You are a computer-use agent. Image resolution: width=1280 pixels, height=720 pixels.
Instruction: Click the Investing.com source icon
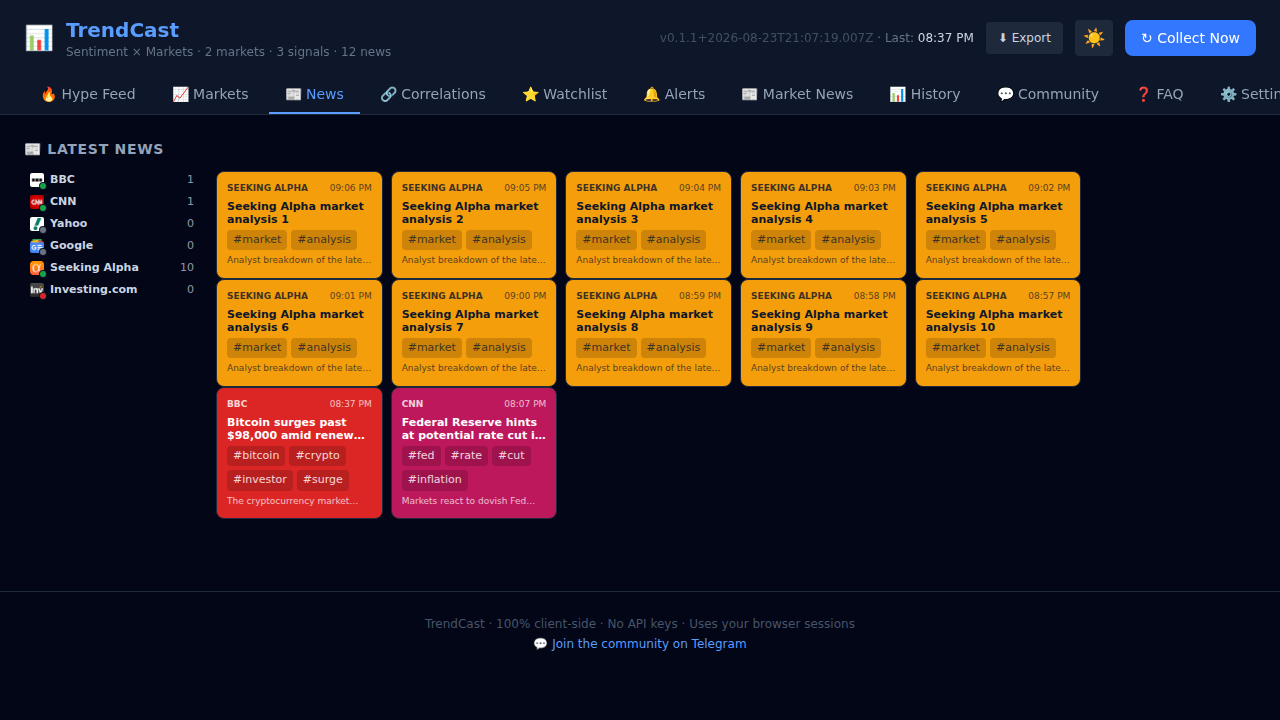pyautogui.click(x=37, y=290)
